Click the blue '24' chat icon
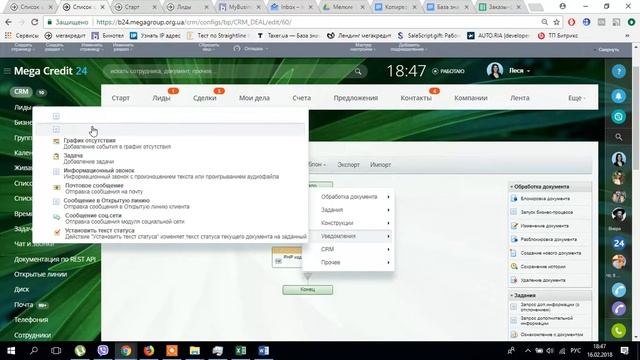 619,243
